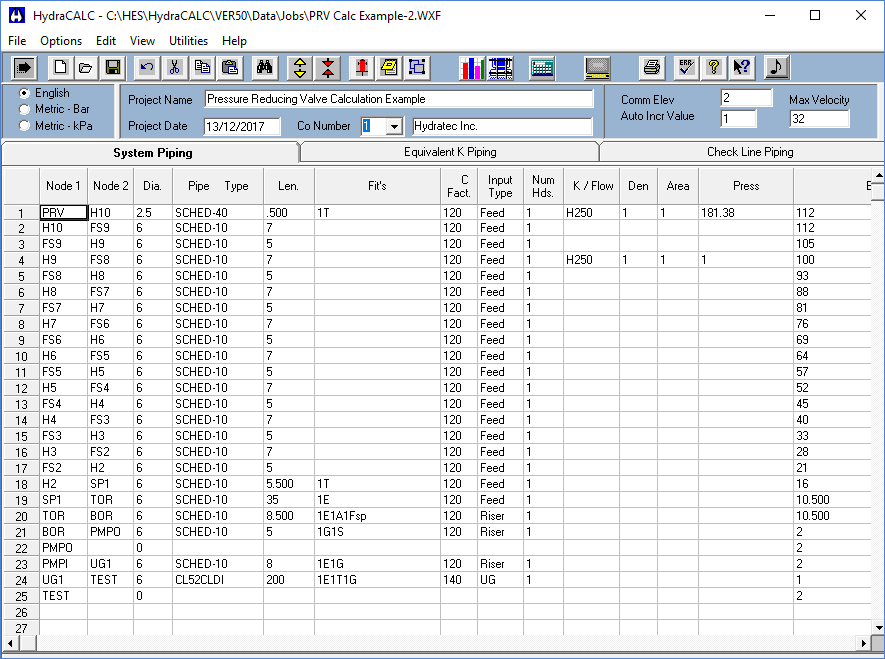Image resolution: width=885 pixels, height=659 pixels.
Task: Select the CL52CLDI pipe type cell
Action: pos(218,580)
